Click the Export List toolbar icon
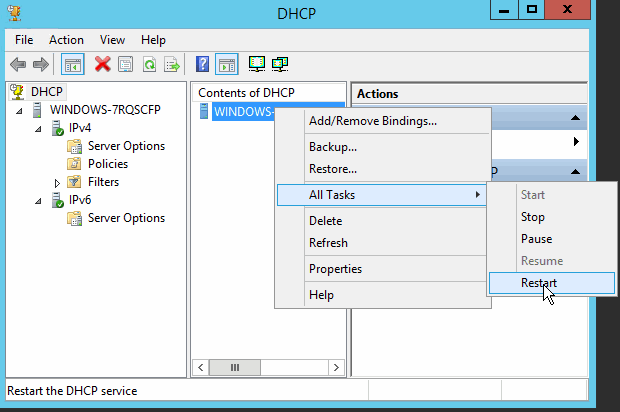The height and width of the screenshot is (412, 620). [x=172, y=64]
